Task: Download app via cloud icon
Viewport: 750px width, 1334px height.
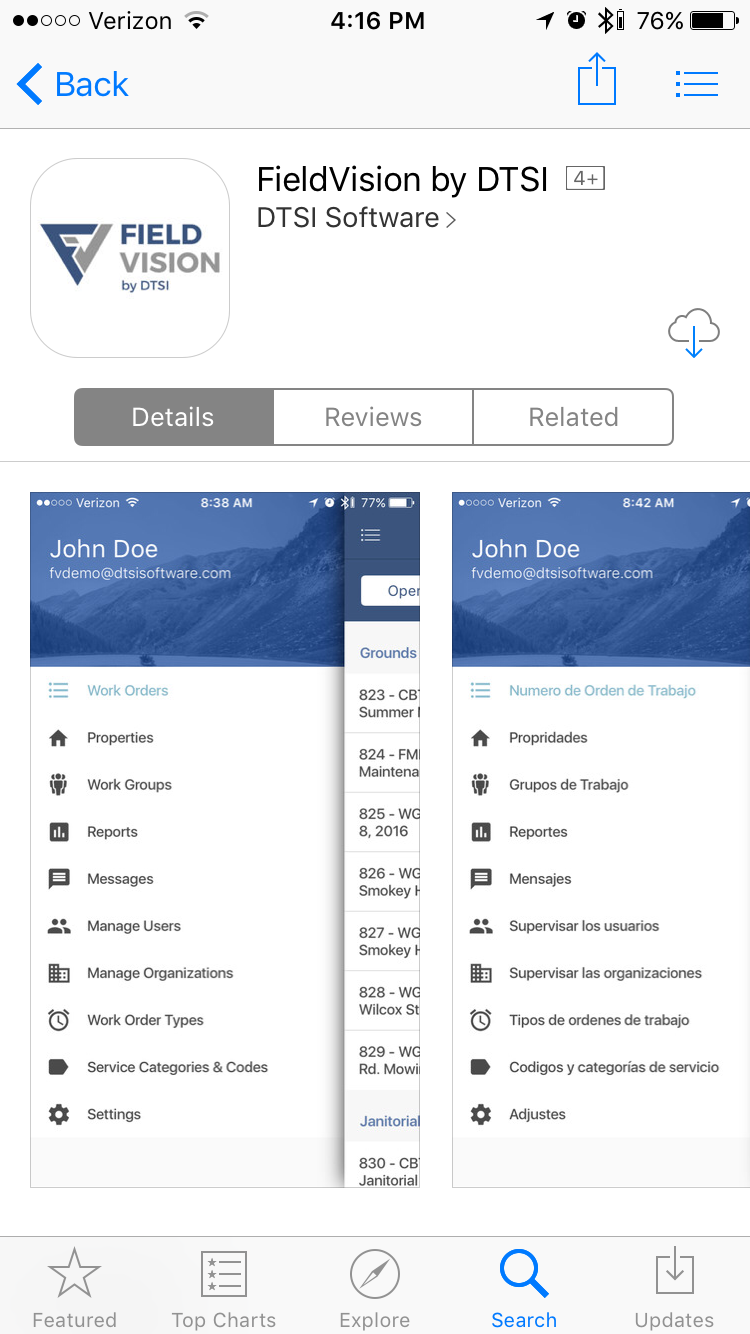Action: (694, 333)
